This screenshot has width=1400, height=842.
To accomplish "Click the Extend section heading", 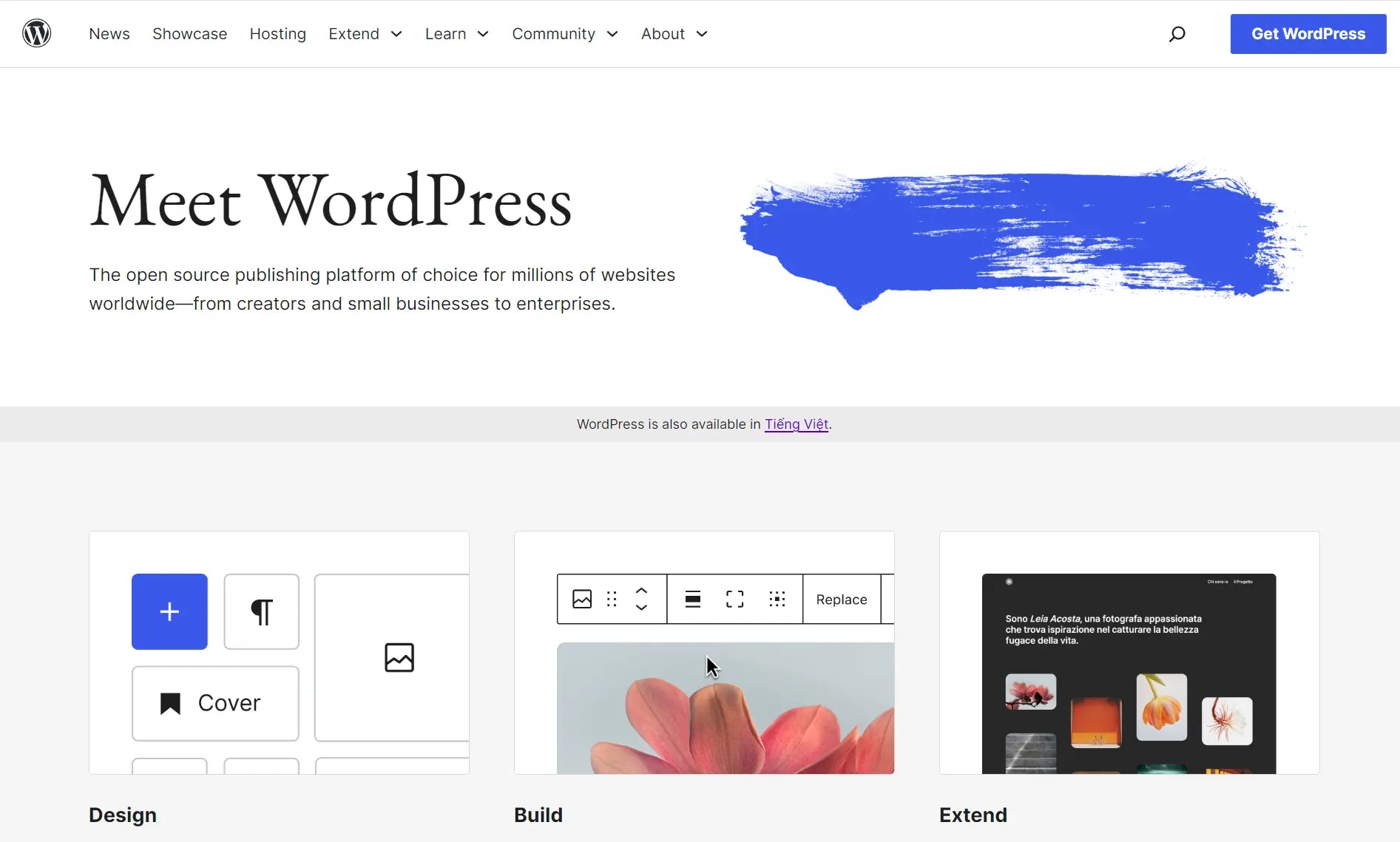I will [x=973, y=815].
